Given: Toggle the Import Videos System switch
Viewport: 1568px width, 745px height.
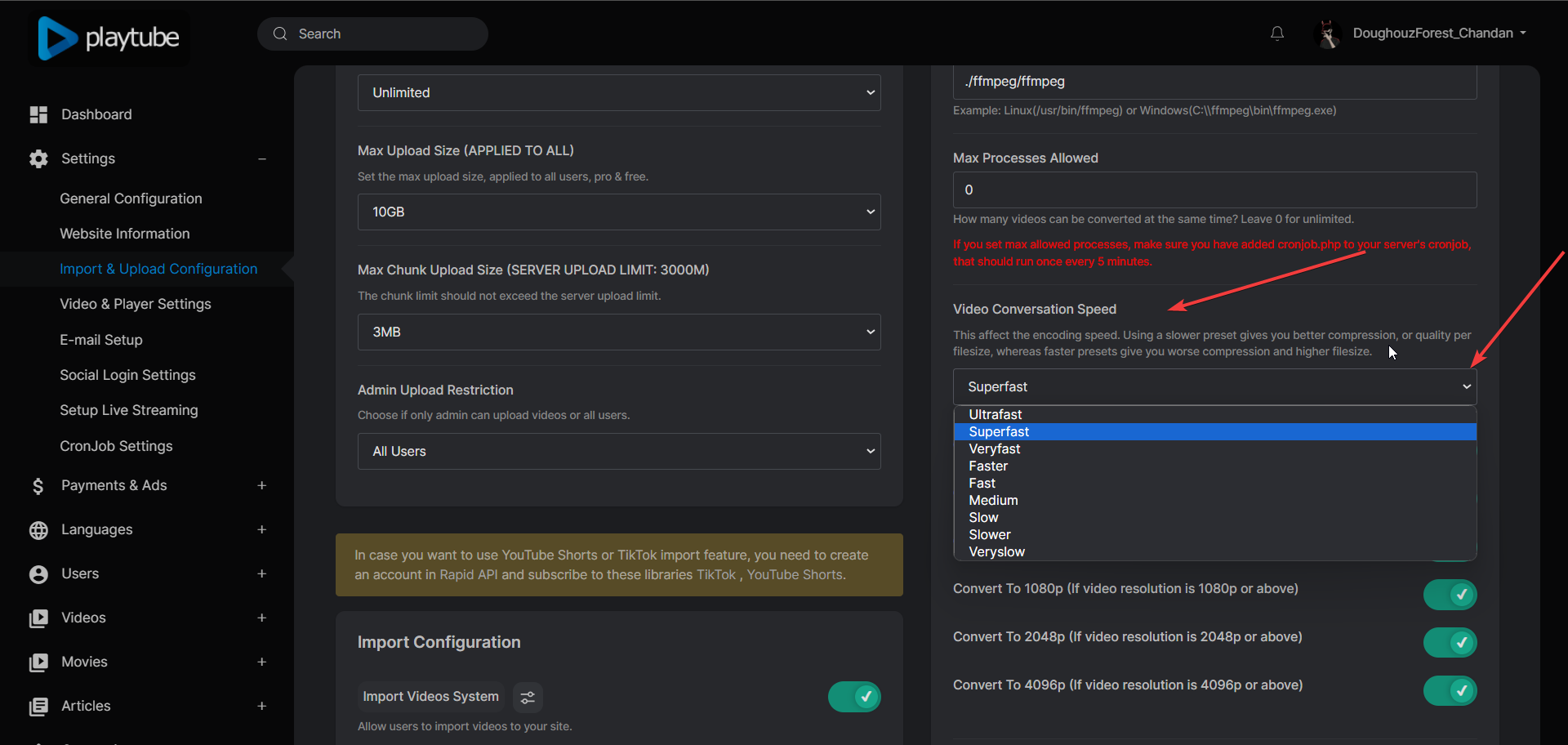Looking at the screenshot, I should pos(854,697).
